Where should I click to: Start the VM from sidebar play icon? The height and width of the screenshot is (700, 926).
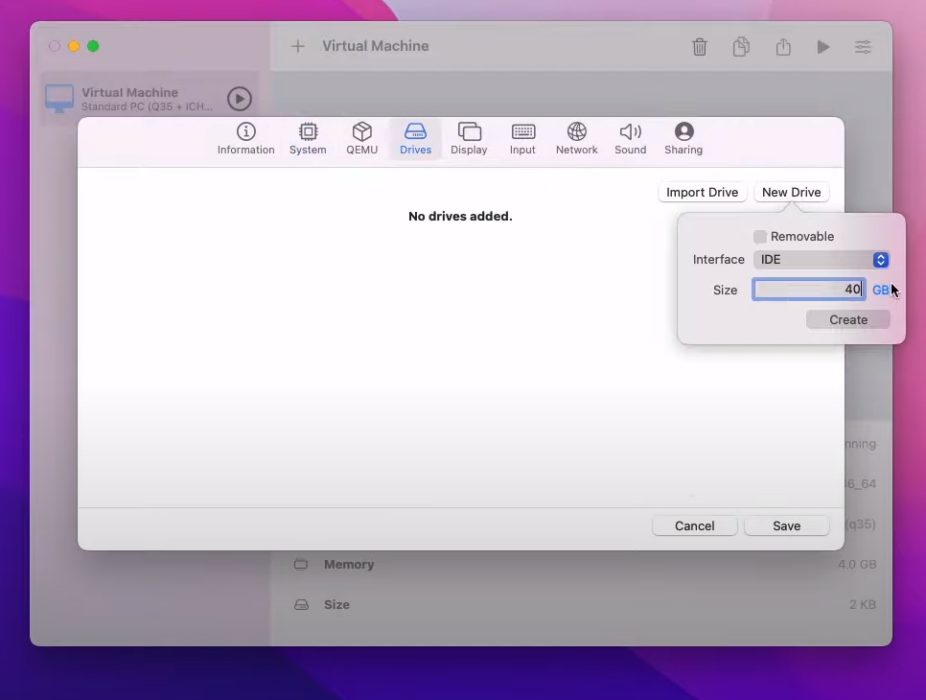pos(239,99)
